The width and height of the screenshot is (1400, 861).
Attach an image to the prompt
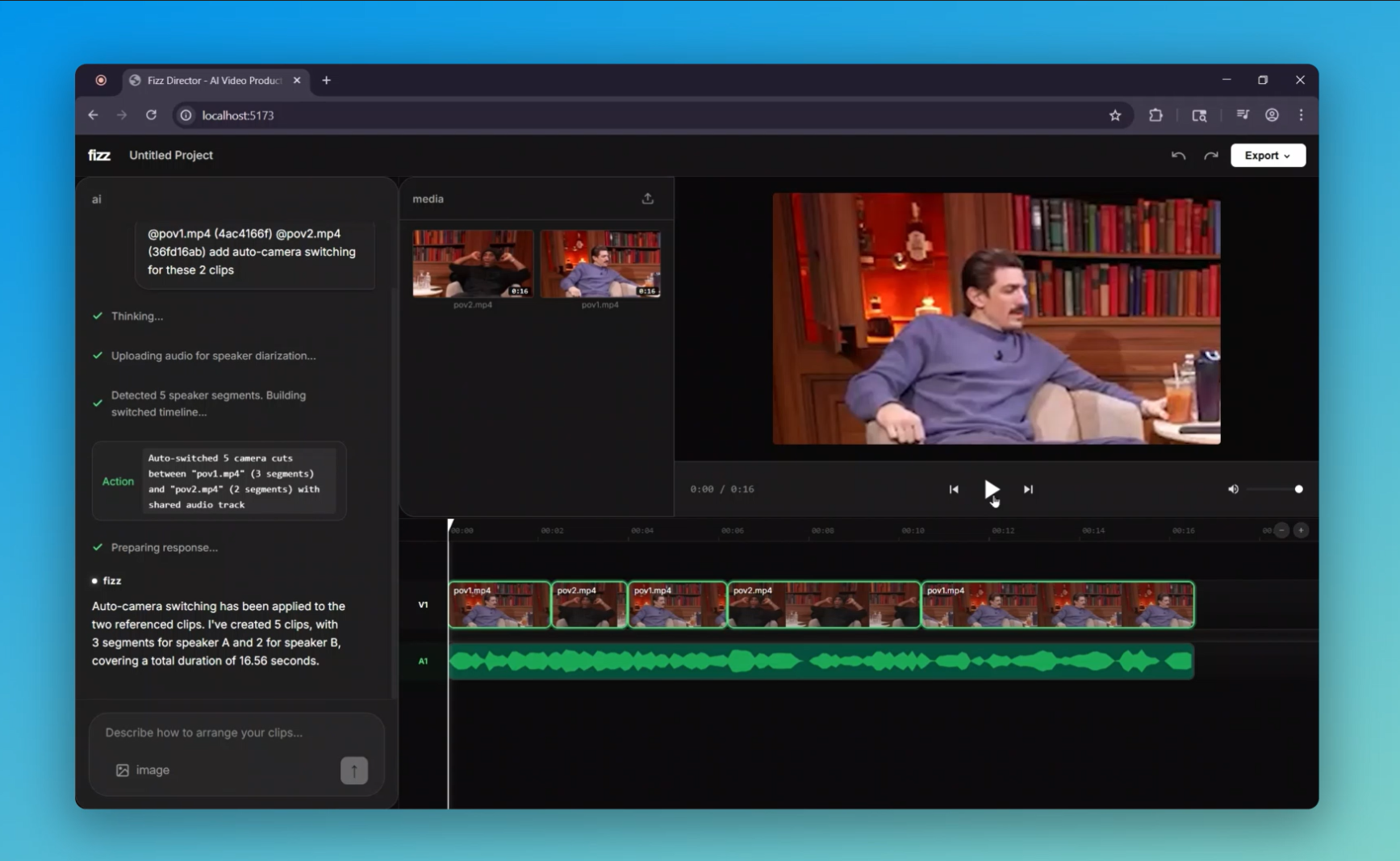click(x=143, y=770)
